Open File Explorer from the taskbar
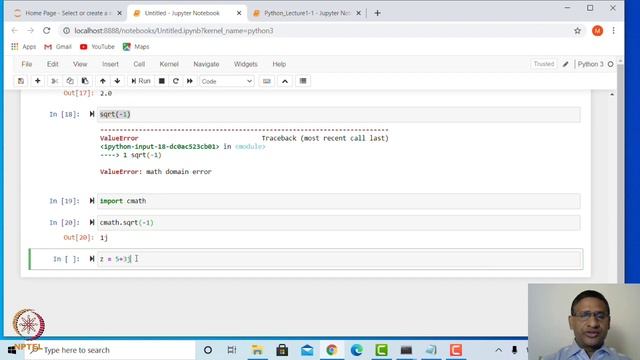640x360 pixels. tap(257, 350)
